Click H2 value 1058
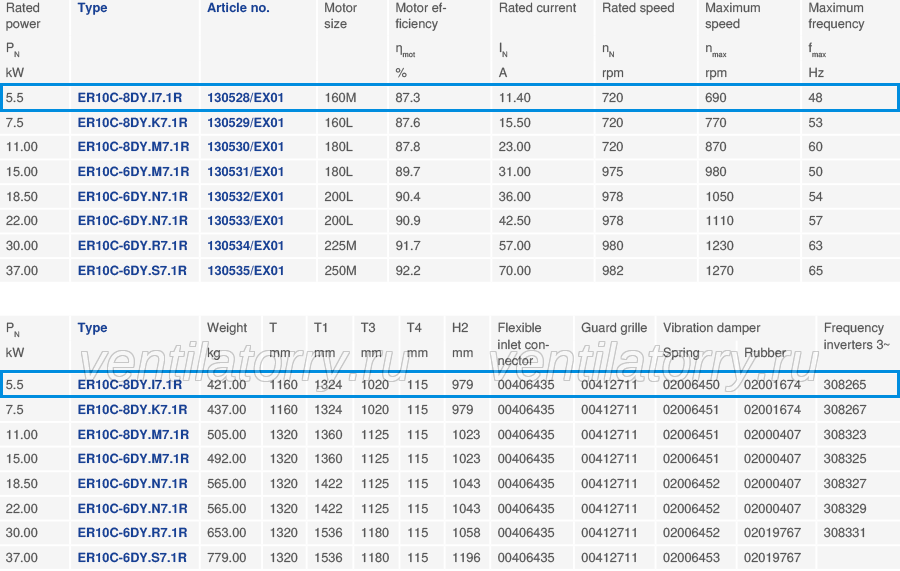The image size is (900, 571). pos(466,533)
